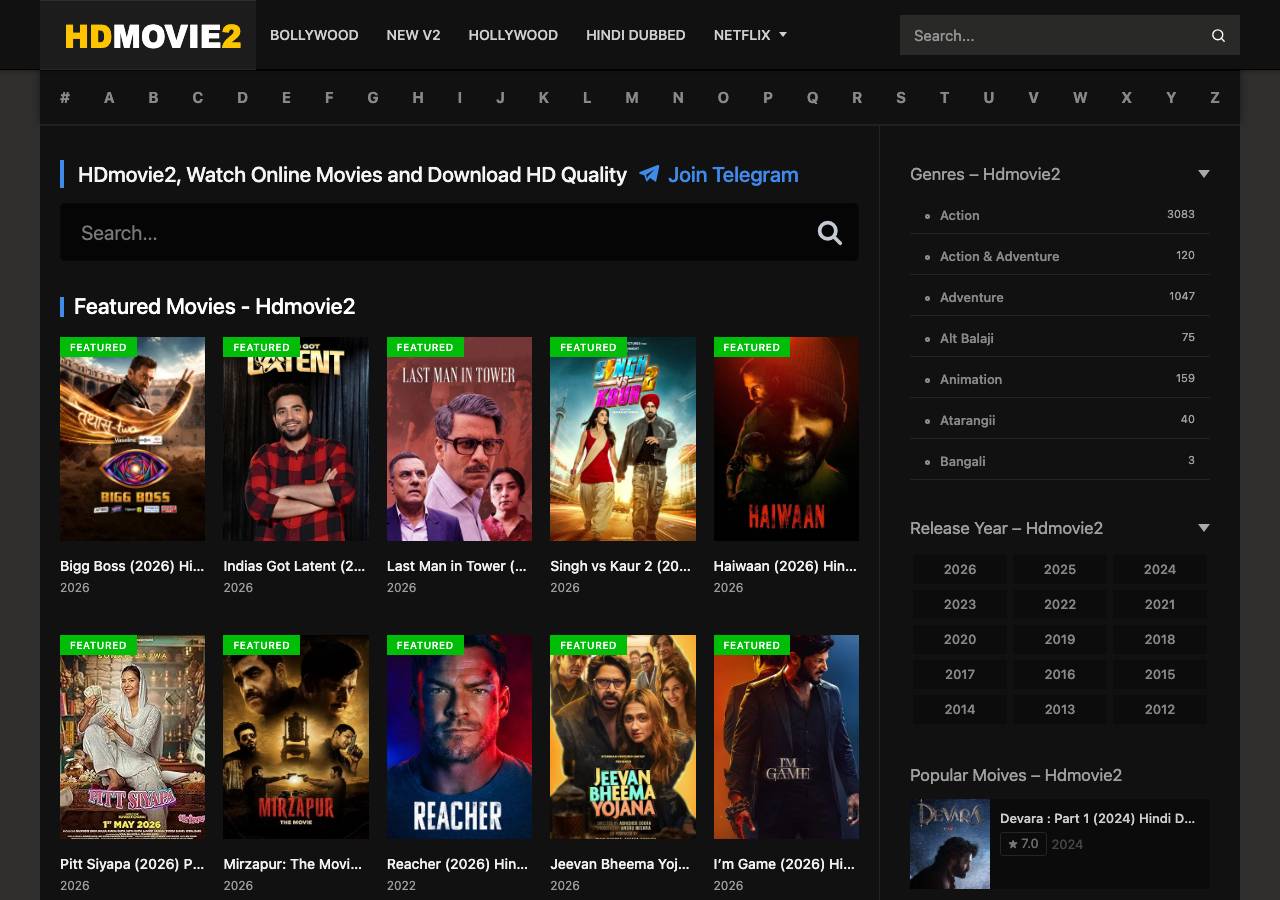Open the Bigg Boss poster
The width and height of the screenshot is (1280, 900).
point(132,439)
